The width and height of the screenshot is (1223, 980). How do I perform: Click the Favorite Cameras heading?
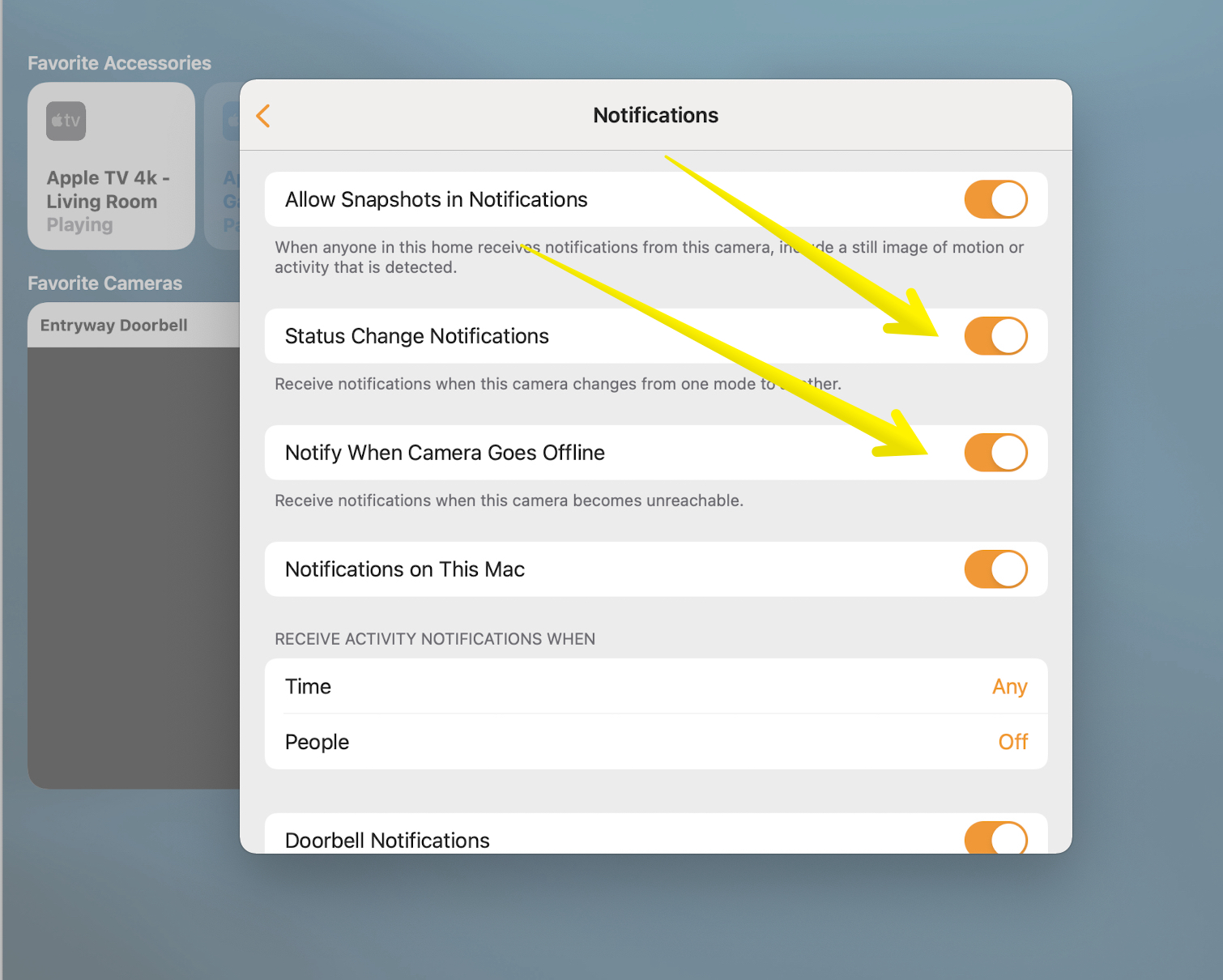tap(105, 283)
